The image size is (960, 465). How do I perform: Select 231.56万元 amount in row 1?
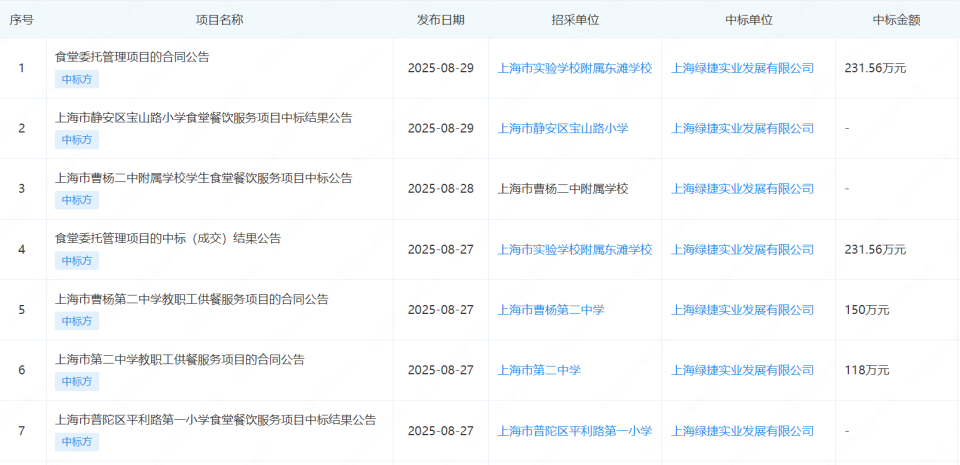pyautogui.click(x=876, y=68)
